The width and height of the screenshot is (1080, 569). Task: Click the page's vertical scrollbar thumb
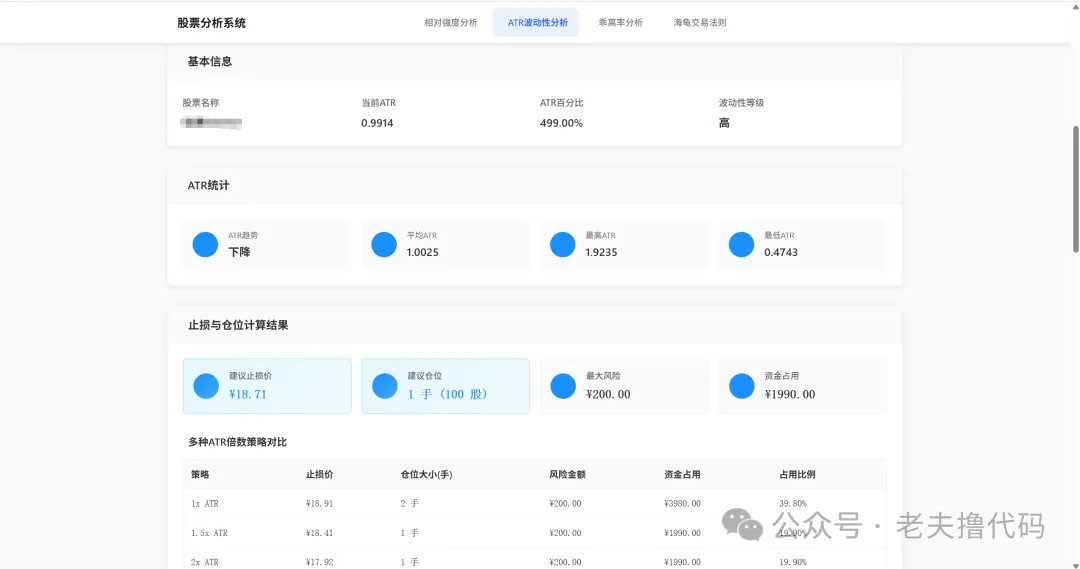(1075, 190)
